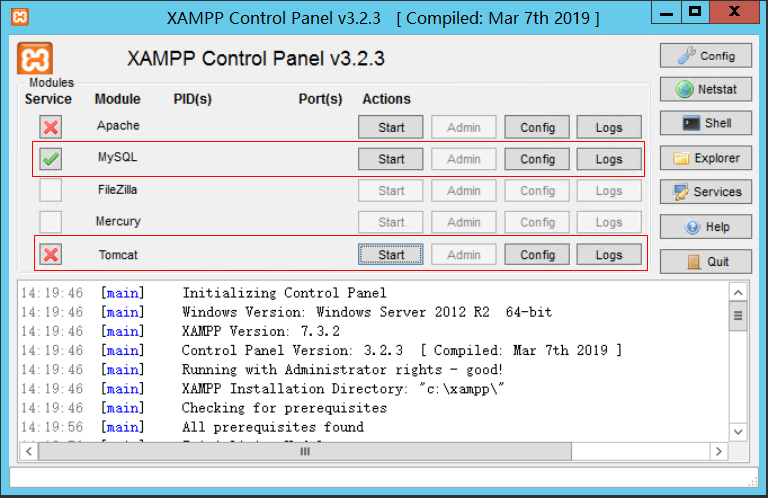The image size is (768, 498).
Task: Start the Mercury module
Action: coord(390,222)
